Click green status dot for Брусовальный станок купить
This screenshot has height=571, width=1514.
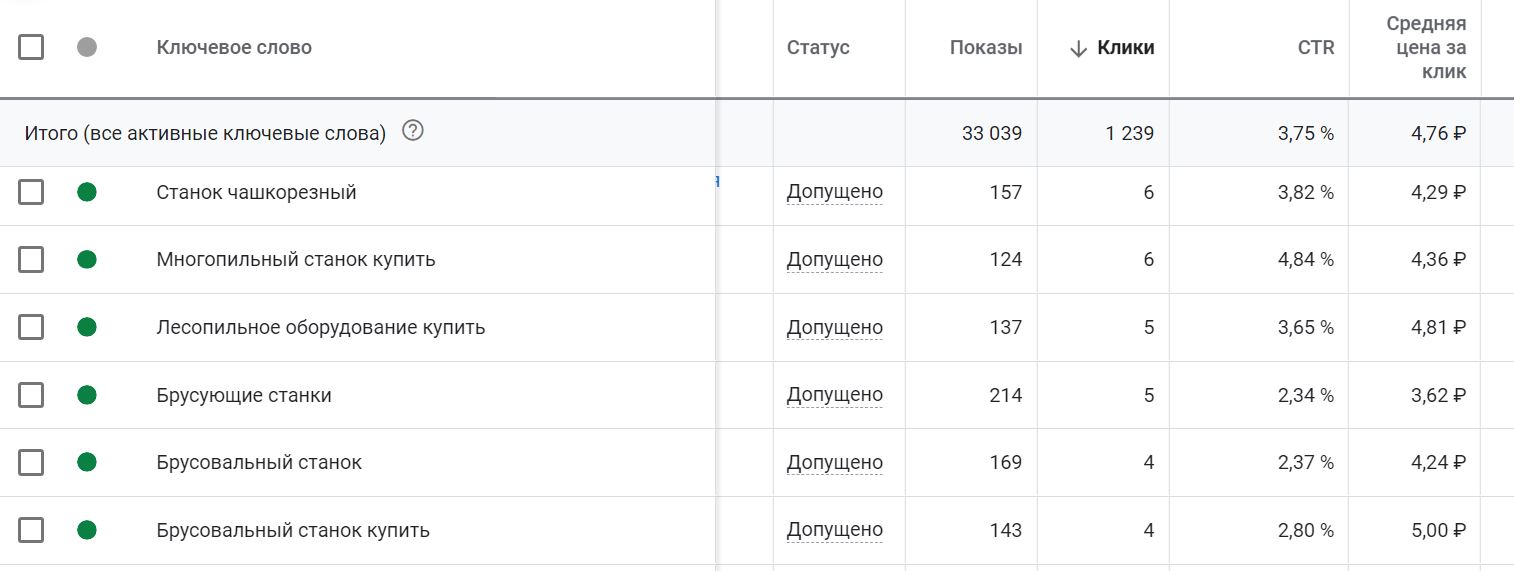click(87, 530)
